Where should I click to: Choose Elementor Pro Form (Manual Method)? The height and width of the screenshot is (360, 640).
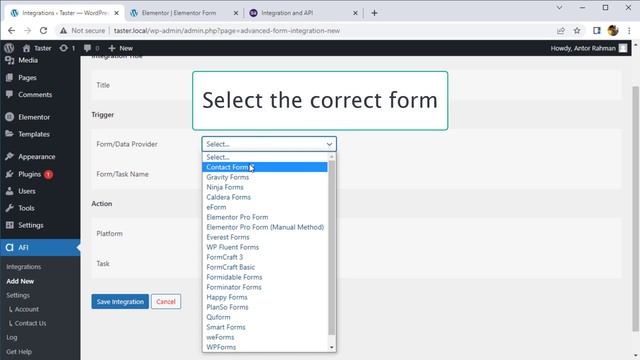pos(264,227)
